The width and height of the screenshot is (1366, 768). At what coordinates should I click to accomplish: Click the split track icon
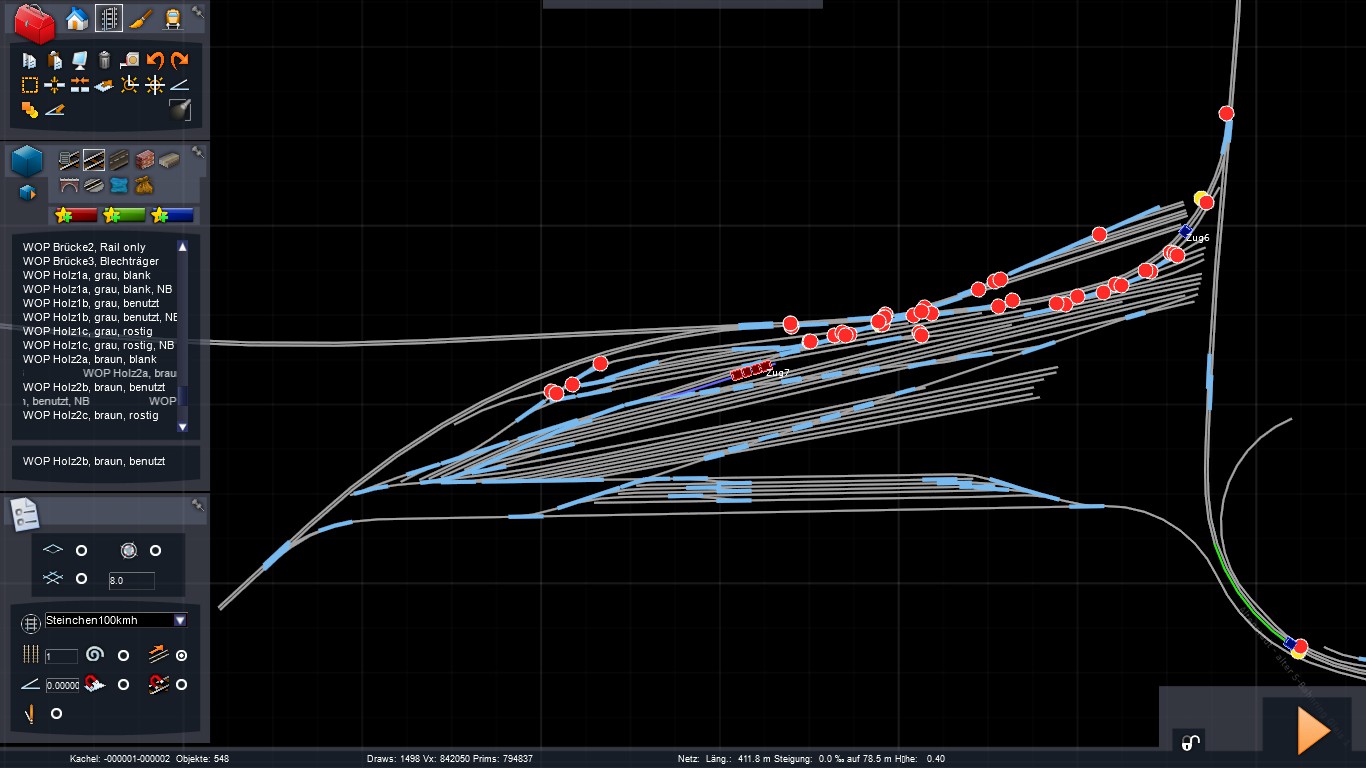tap(55, 85)
